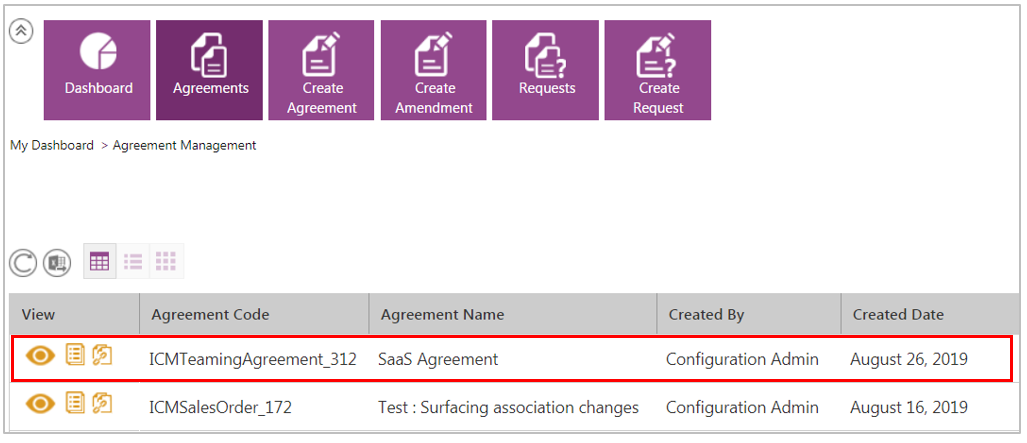Refresh the agreements list
Image resolution: width=1027 pixels, height=443 pixels.
pyautogui.click(x=23, y=263)
